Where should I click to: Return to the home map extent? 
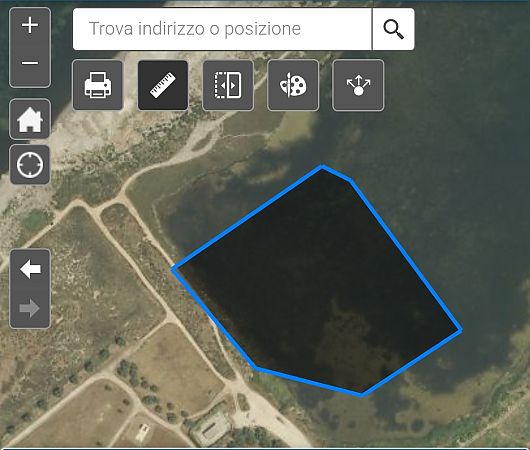click(30, 119)
